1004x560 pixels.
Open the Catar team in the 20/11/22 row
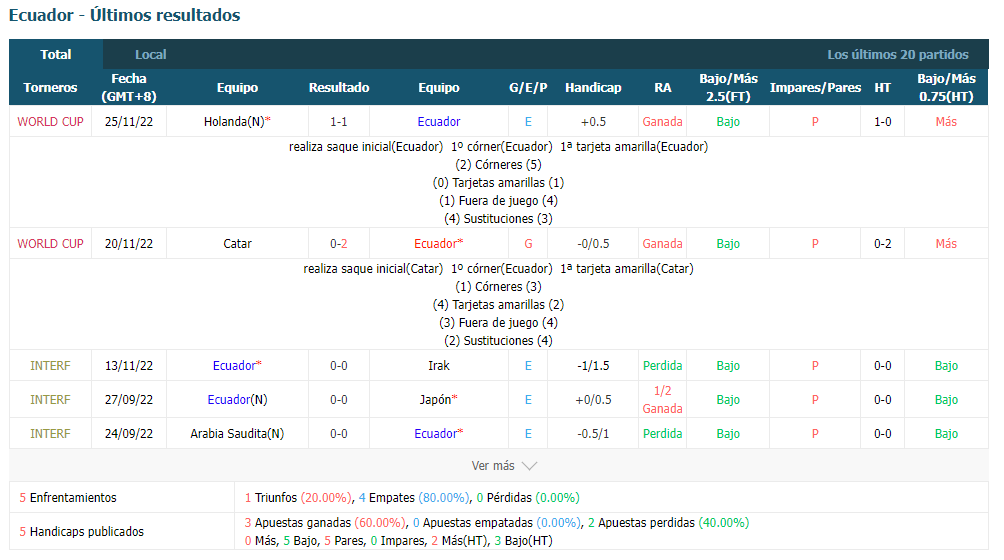(237, 244)
